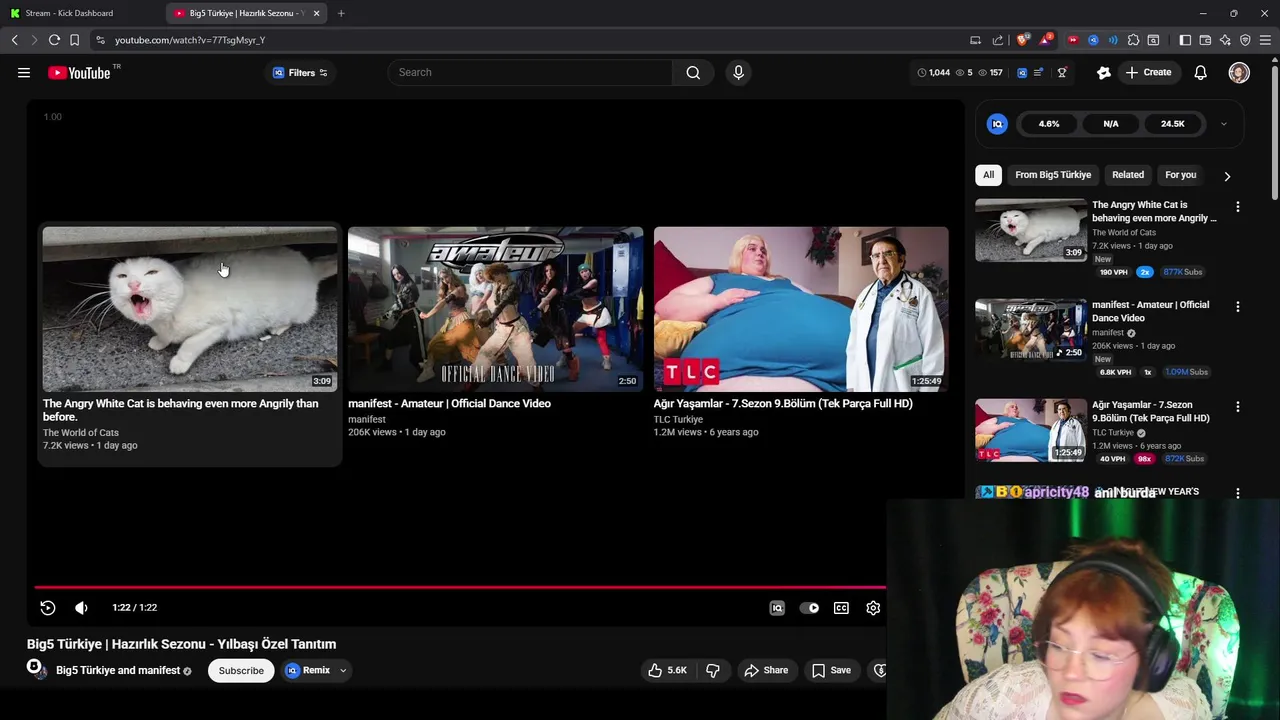The width and height of the screenshot is (1280, 720).
Task: Open the Brave Rewards triangle icon
Action: (x=1045, y=40)
